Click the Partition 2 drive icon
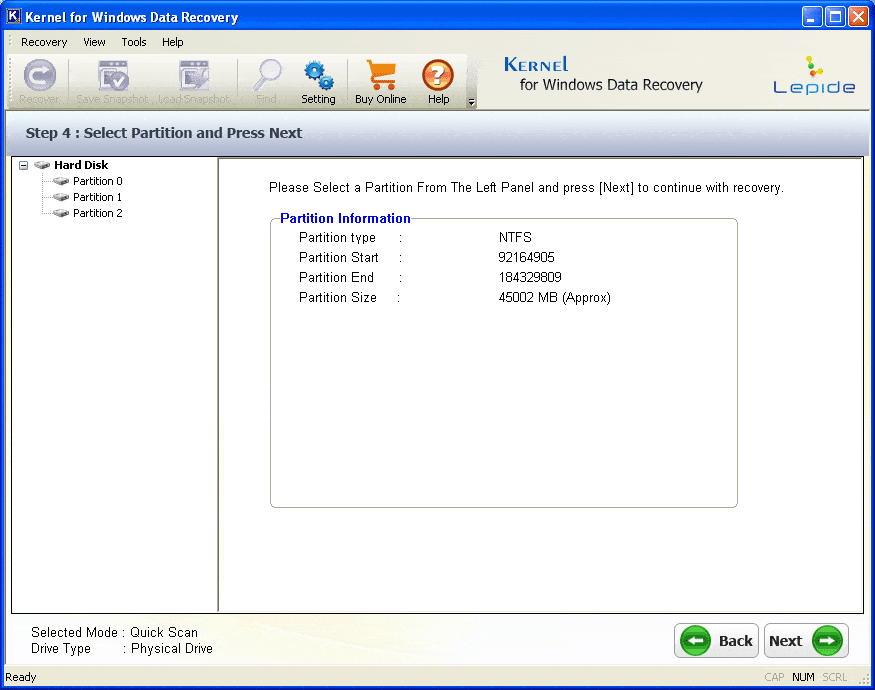875x690 pixels. 61,213
